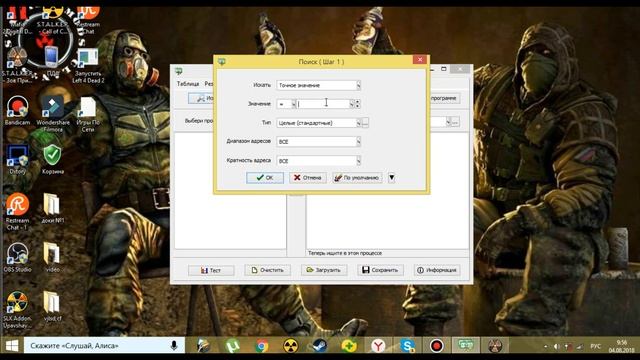This screenshot has width=640, height=360.
Task: Switch the РУС input language indicator
Action: pos(596,347)
